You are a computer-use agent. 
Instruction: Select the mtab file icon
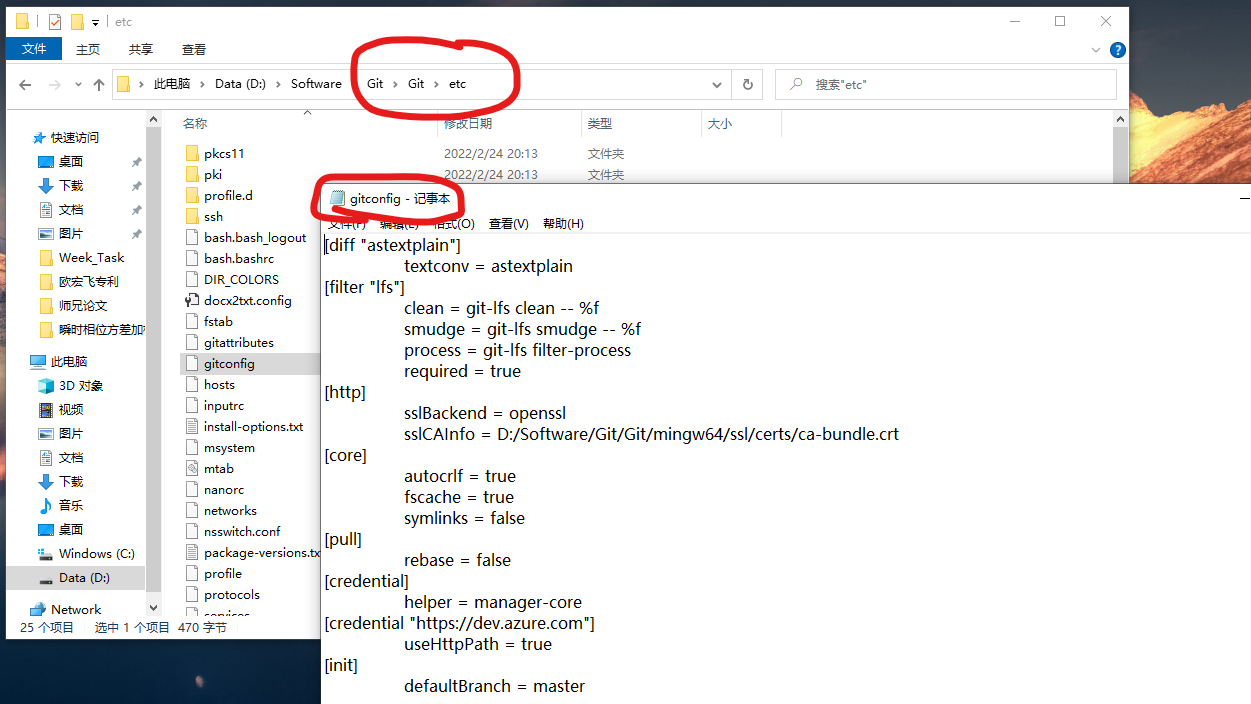coord(193,469)
